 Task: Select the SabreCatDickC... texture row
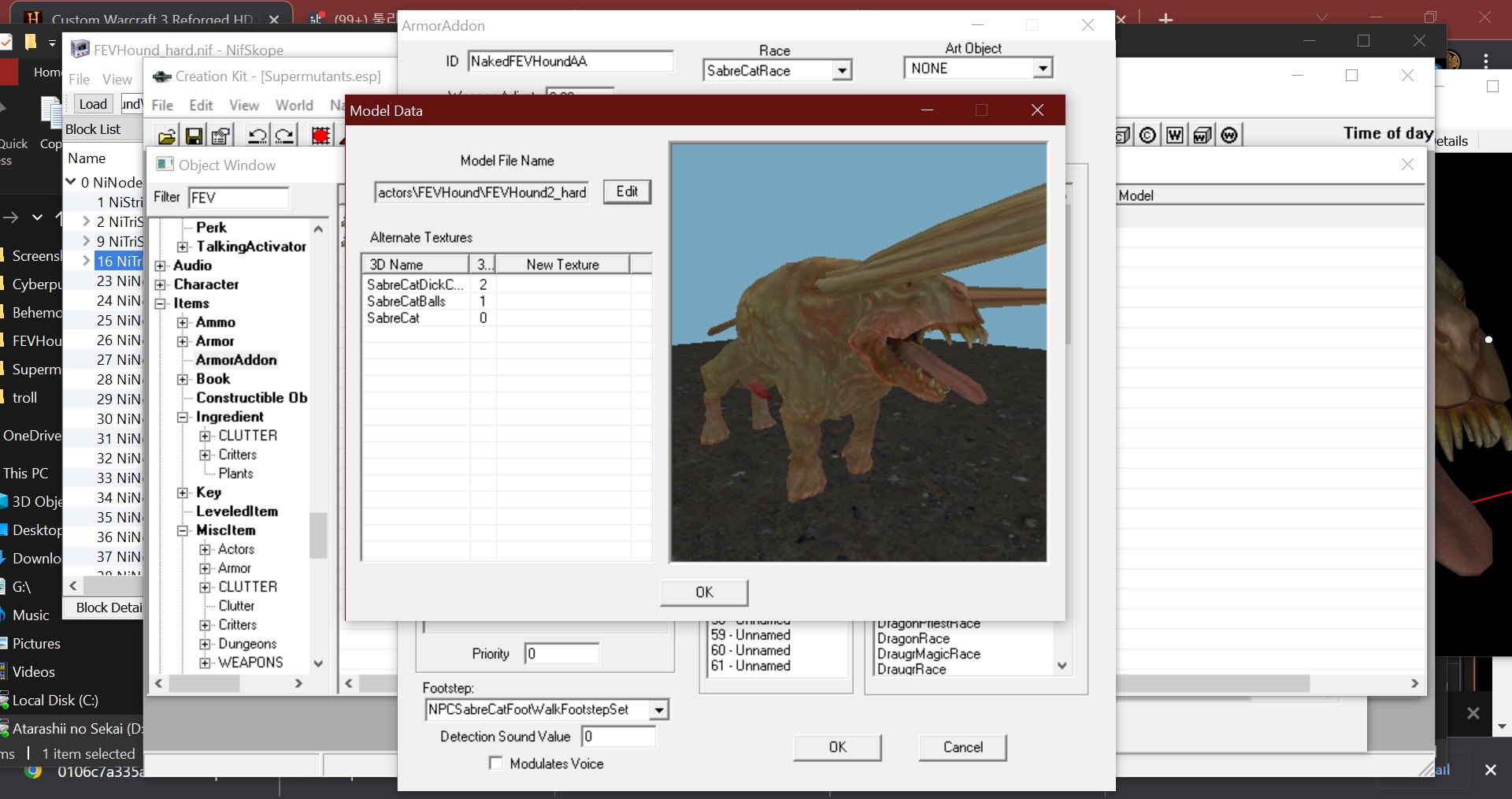click(506, 284)
